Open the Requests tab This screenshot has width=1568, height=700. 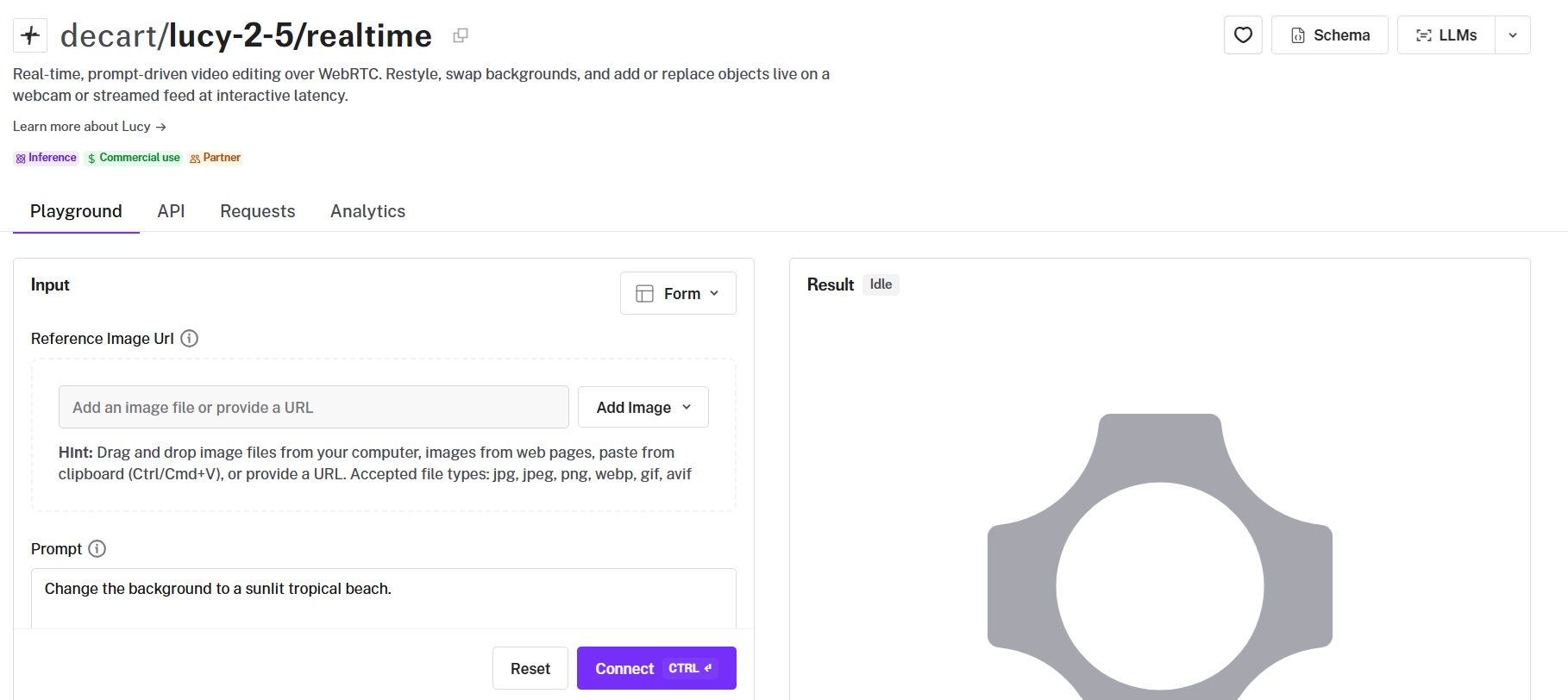[258, 211]
